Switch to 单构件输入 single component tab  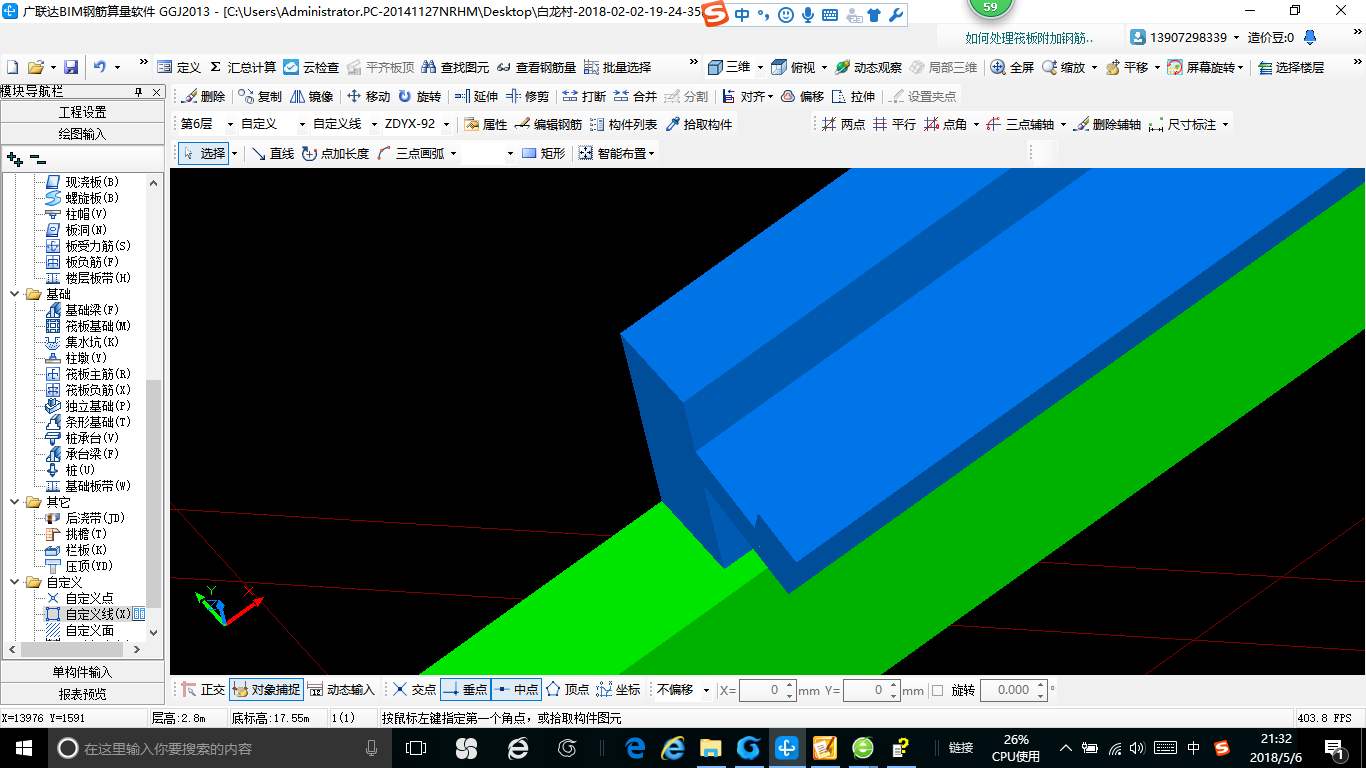[x=82, y=672]
